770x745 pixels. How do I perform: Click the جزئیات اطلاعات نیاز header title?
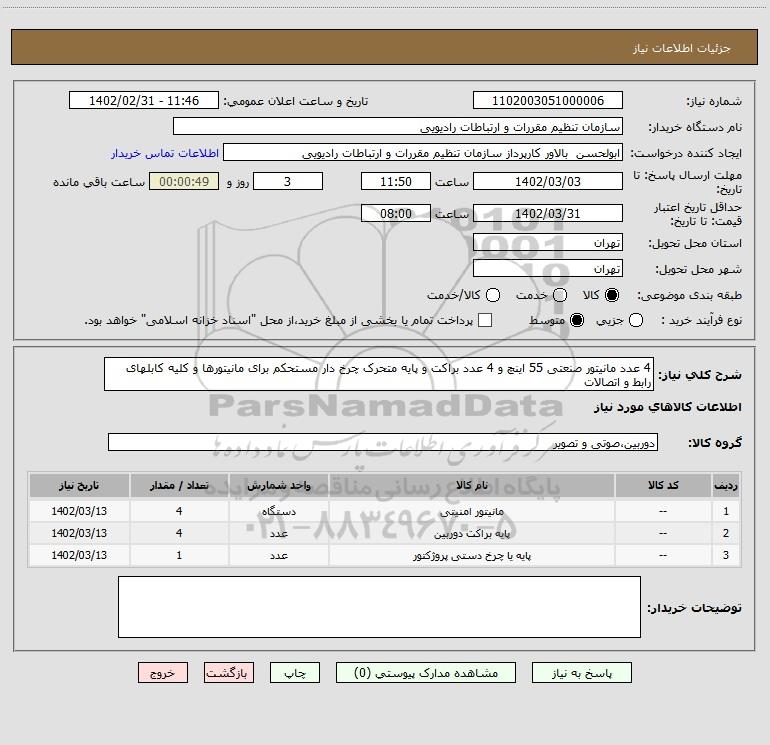(x=682, y=48)
